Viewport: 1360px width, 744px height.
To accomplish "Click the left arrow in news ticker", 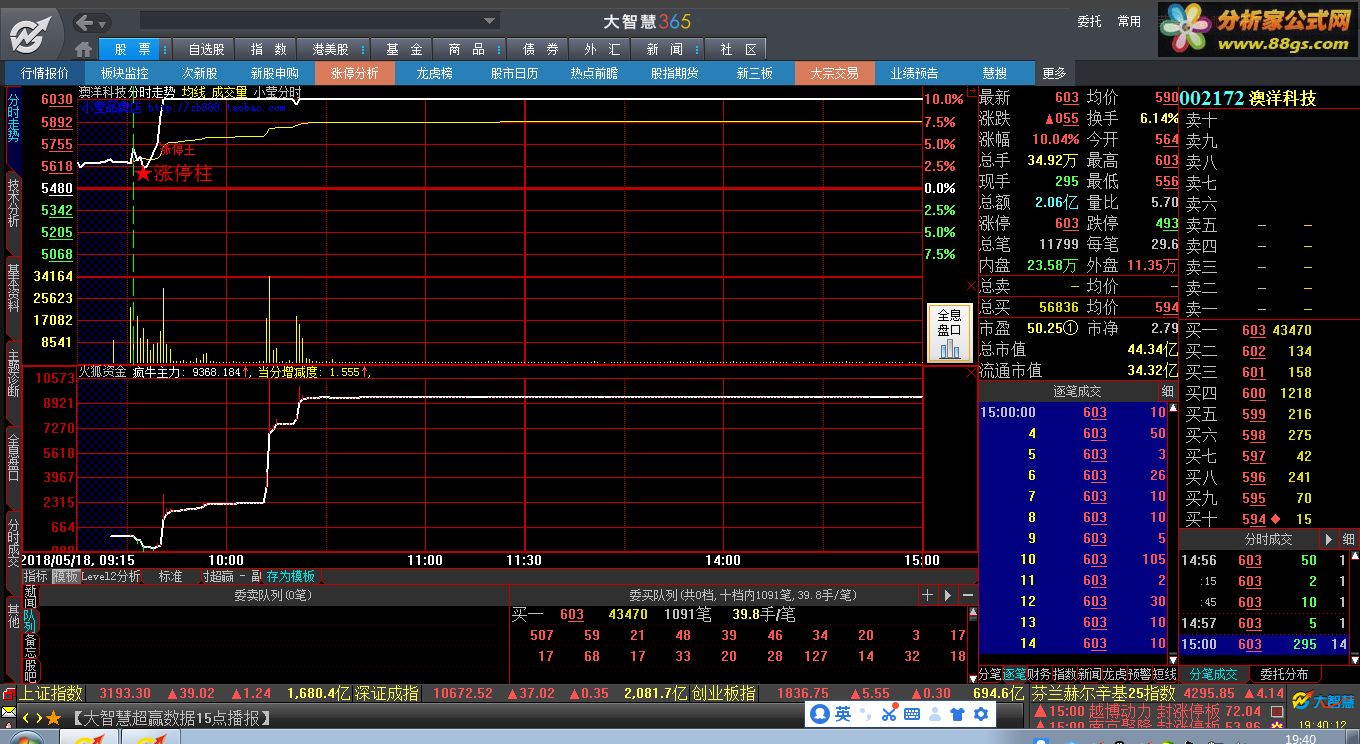I will coord(27,718).
